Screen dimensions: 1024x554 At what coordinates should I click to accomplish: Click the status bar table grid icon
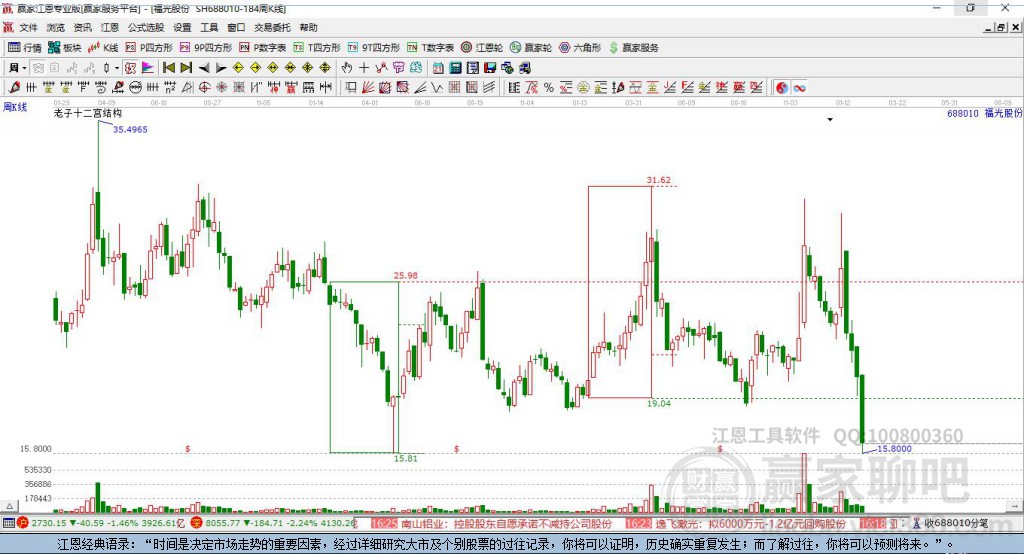point(8,523)
